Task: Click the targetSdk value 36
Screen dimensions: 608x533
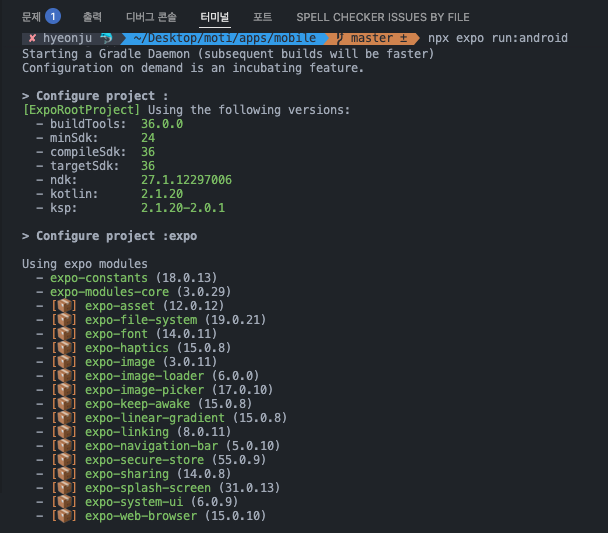Action: [148, 166]
